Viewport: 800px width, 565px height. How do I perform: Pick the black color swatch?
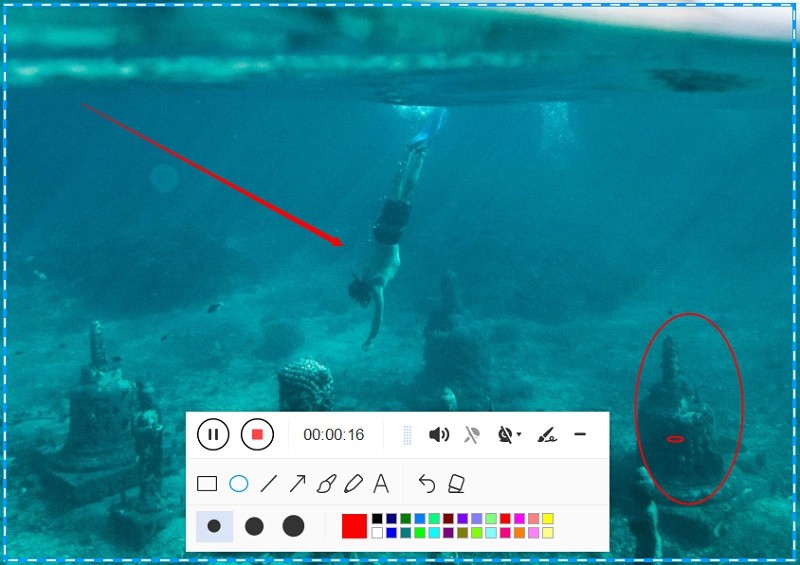pyautogui.click(x=377, y=519)
